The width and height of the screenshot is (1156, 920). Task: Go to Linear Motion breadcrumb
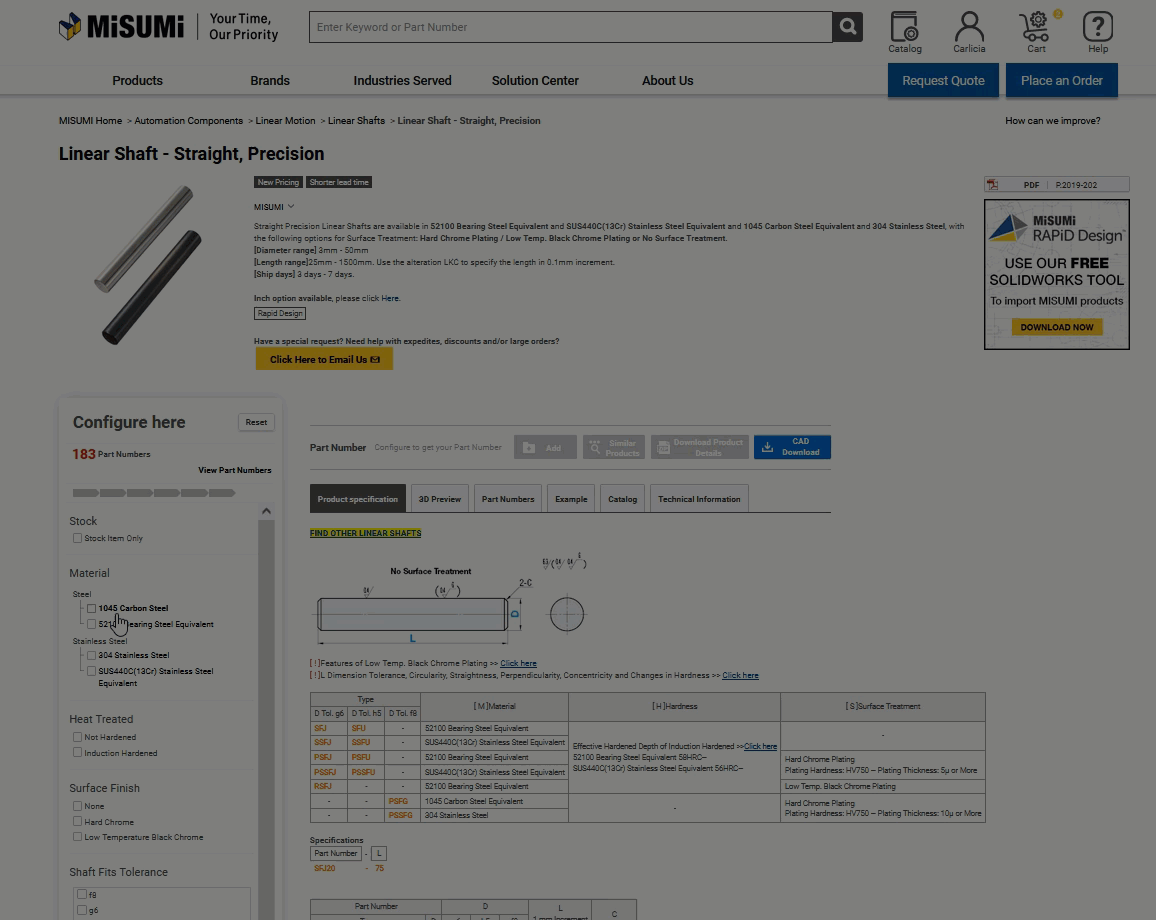click(285, 121)
